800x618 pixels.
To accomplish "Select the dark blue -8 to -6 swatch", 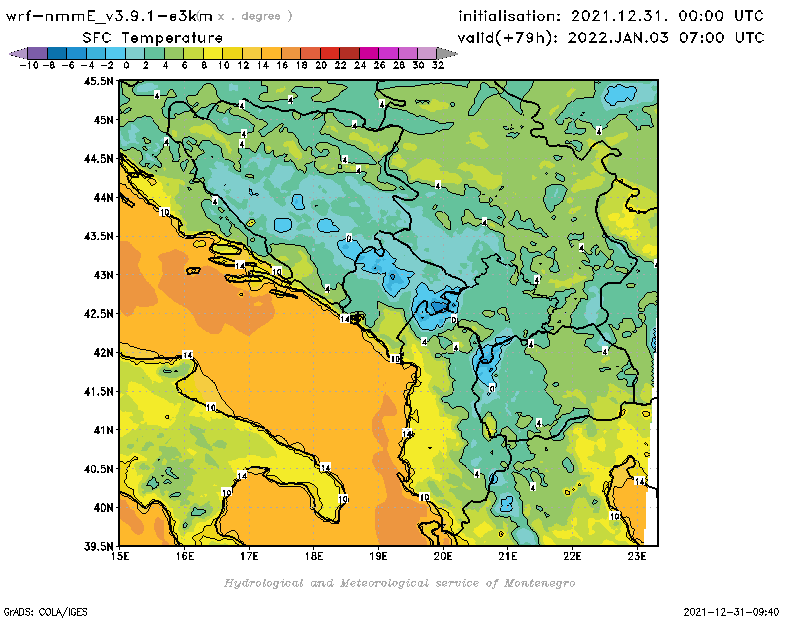I will click(x=57, y=53).
